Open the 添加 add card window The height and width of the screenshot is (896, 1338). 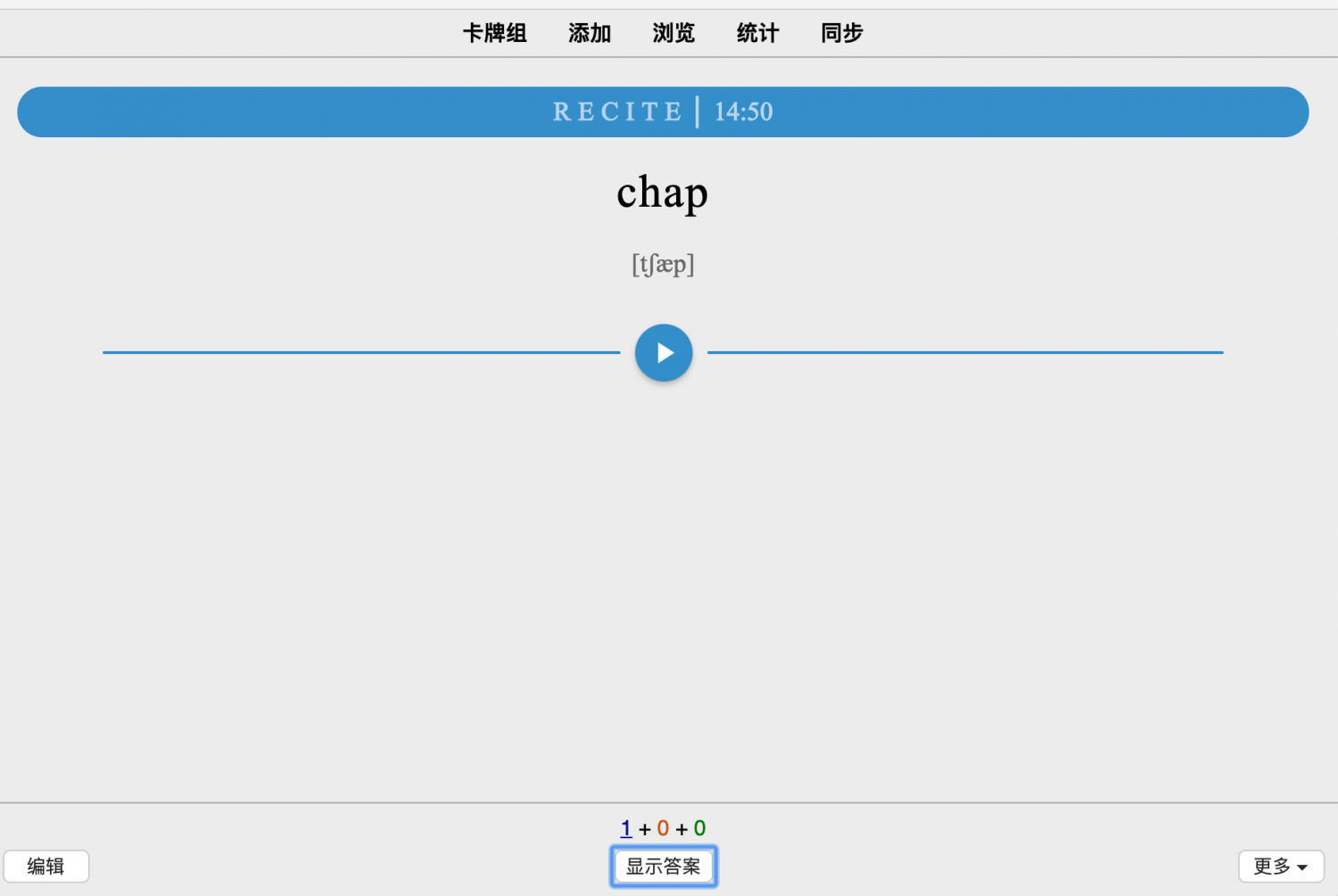point(590,34)
